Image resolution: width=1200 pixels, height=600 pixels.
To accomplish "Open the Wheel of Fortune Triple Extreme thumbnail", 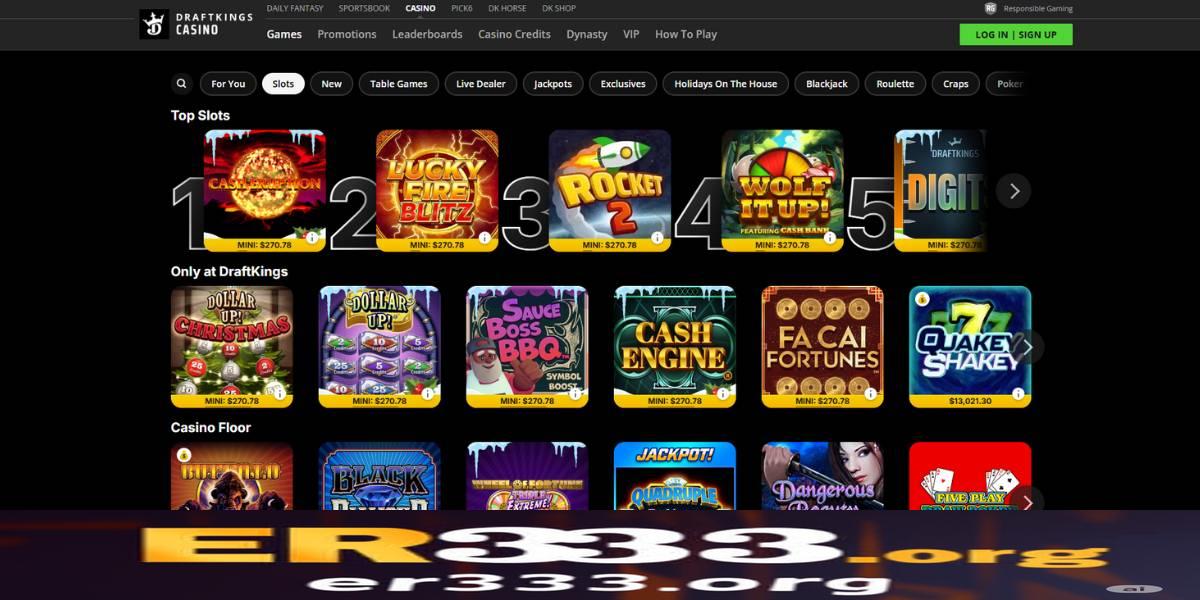I will point(527,476).
